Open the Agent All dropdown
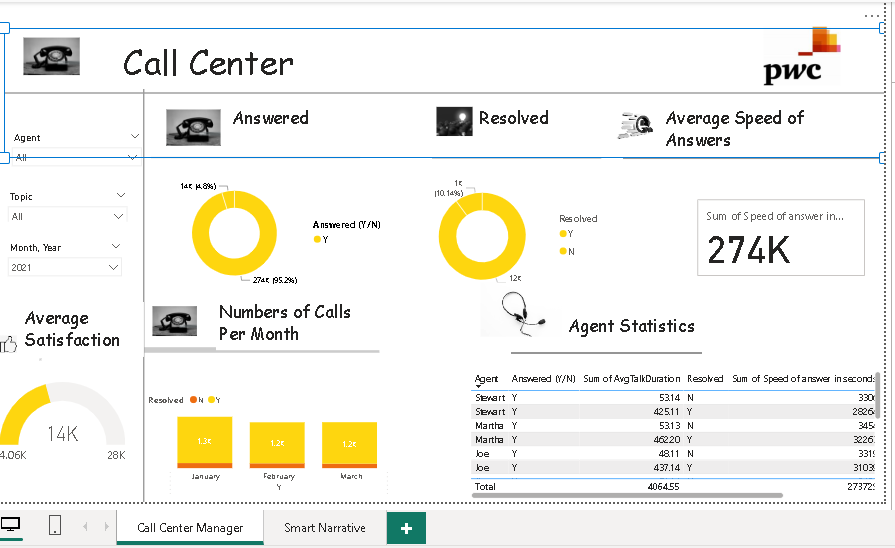This screenshot has height=548, width=895. point(76,158)
